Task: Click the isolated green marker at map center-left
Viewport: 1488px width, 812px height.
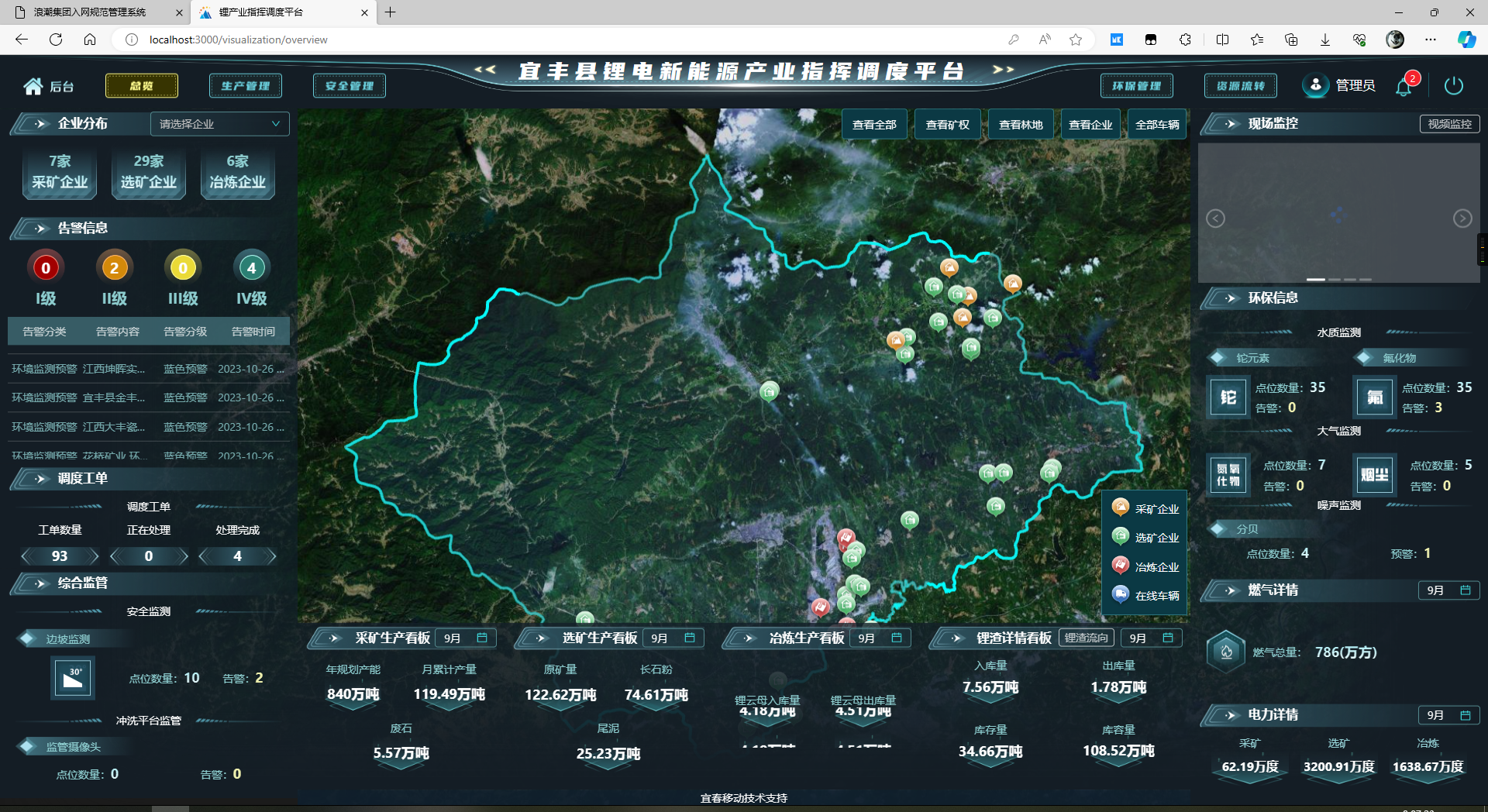Action: (769, 391)
